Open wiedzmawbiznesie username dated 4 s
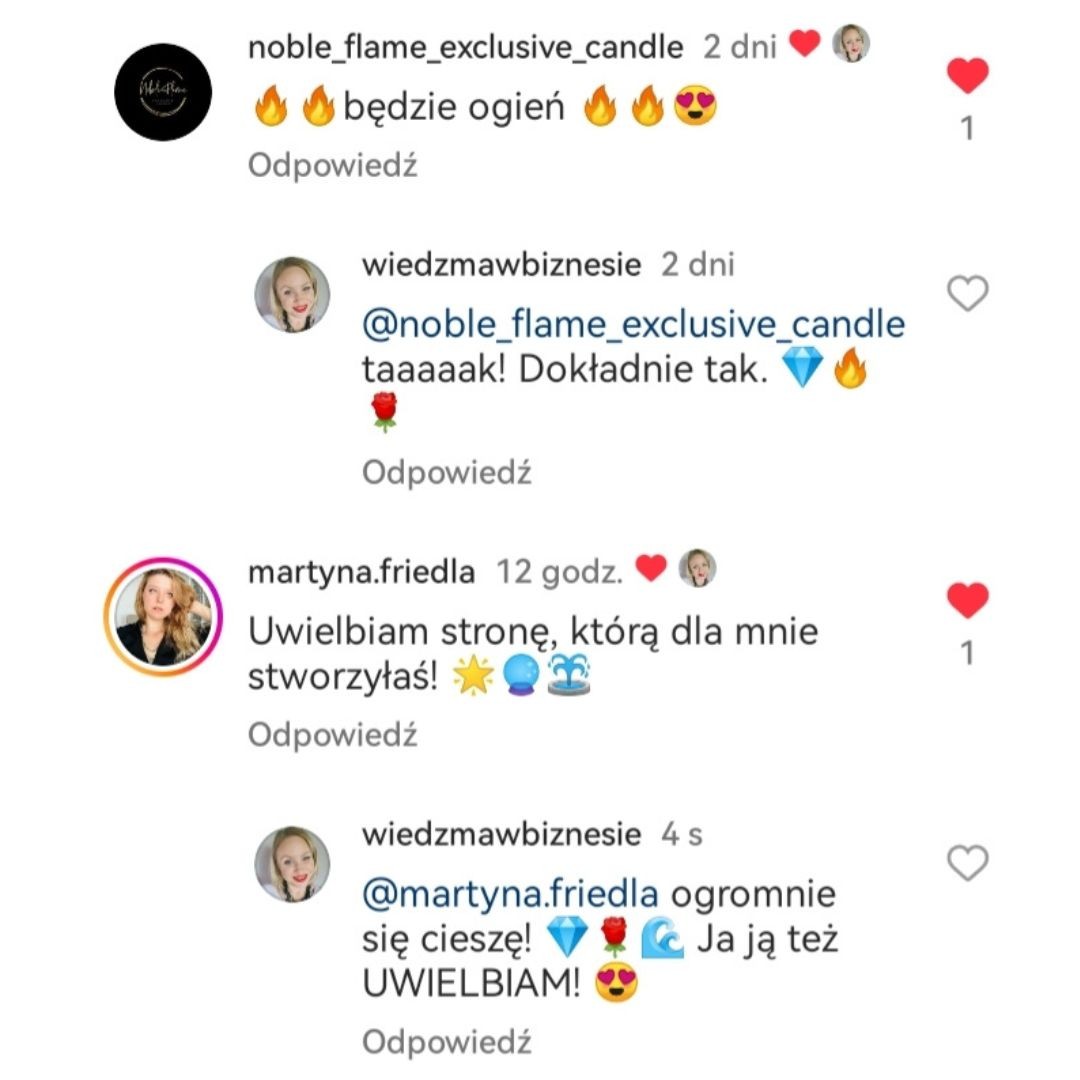The height and width of the screenshot is (1080, 1080). pos(502,835)
